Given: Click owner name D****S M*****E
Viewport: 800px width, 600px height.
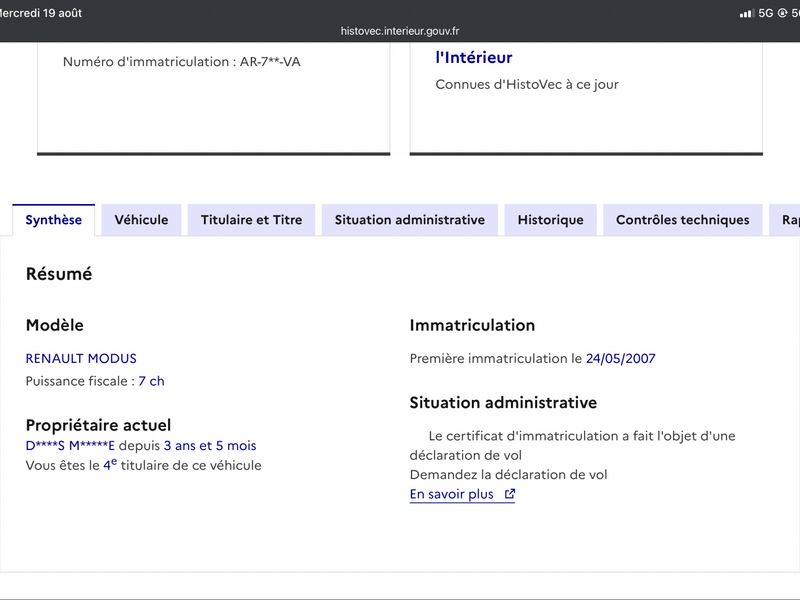Looking at the screenshot, I should [70, 445].
